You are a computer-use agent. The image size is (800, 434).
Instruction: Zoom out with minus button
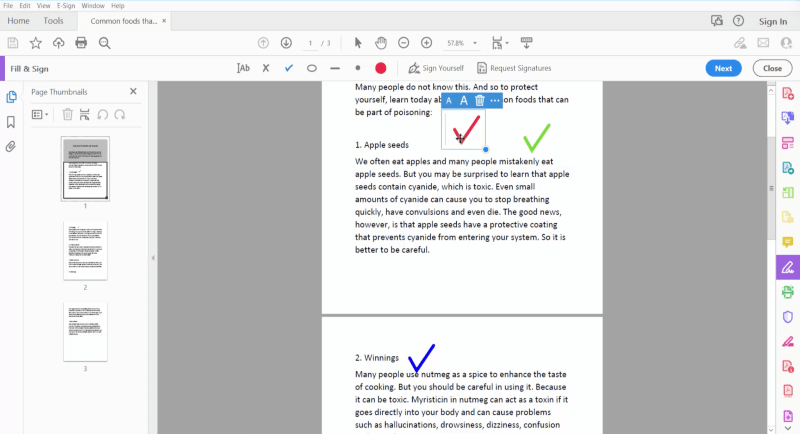click(x=404, y=43)
